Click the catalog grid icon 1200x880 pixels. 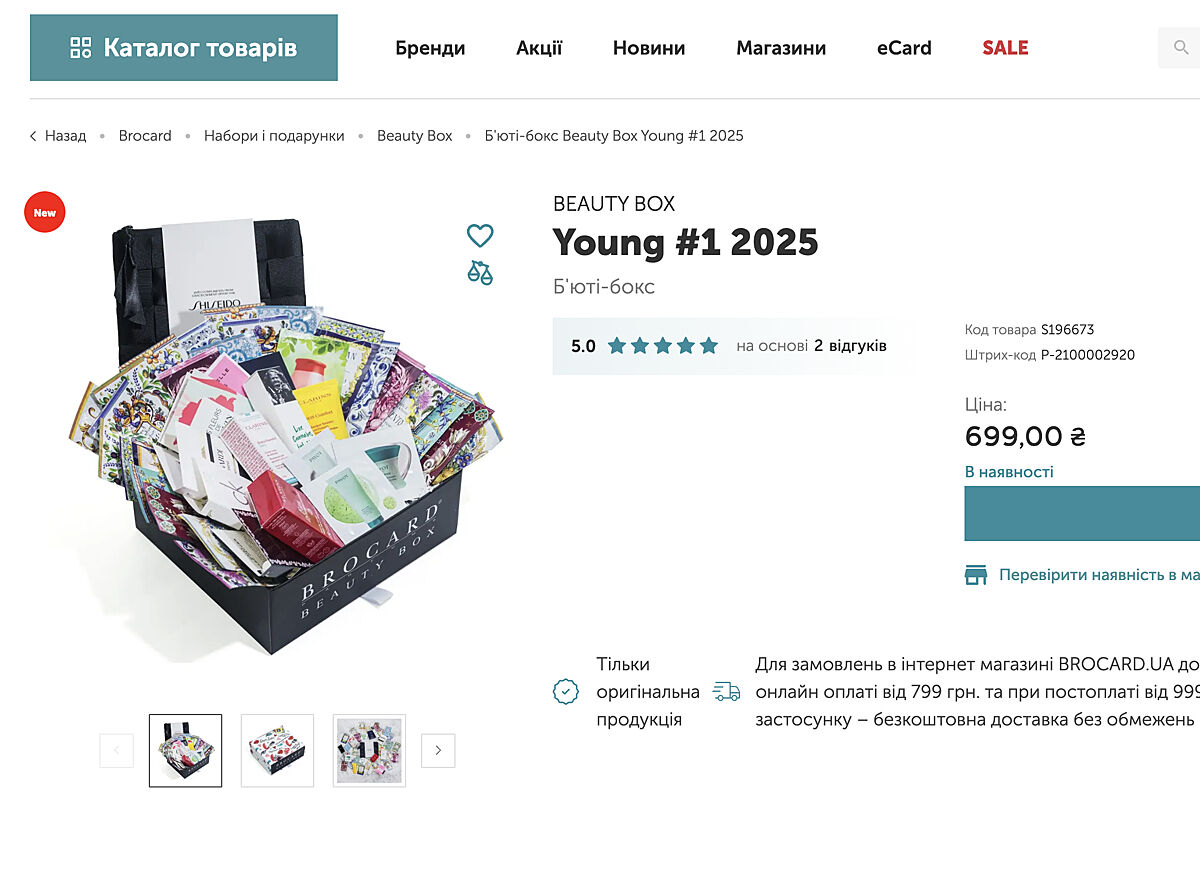(81, 48)
